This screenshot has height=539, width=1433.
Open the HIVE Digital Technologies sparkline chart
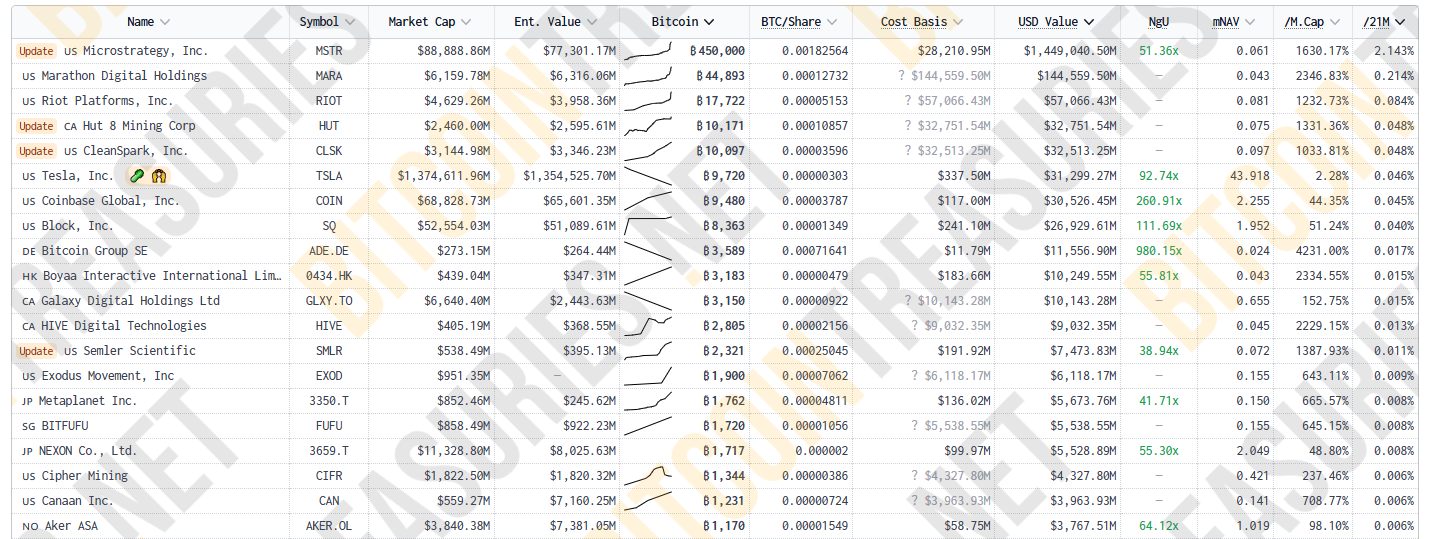(x=648, y=326)
